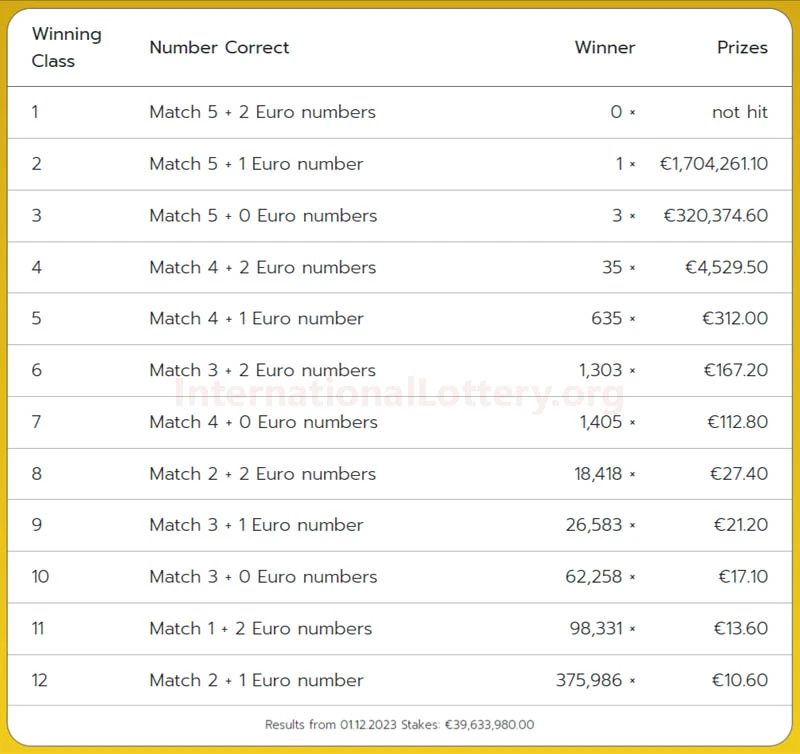The width and height of the screenshot is (800, 754).
Task: Click the €10.60 prize amount
Action: coord(739,680)
